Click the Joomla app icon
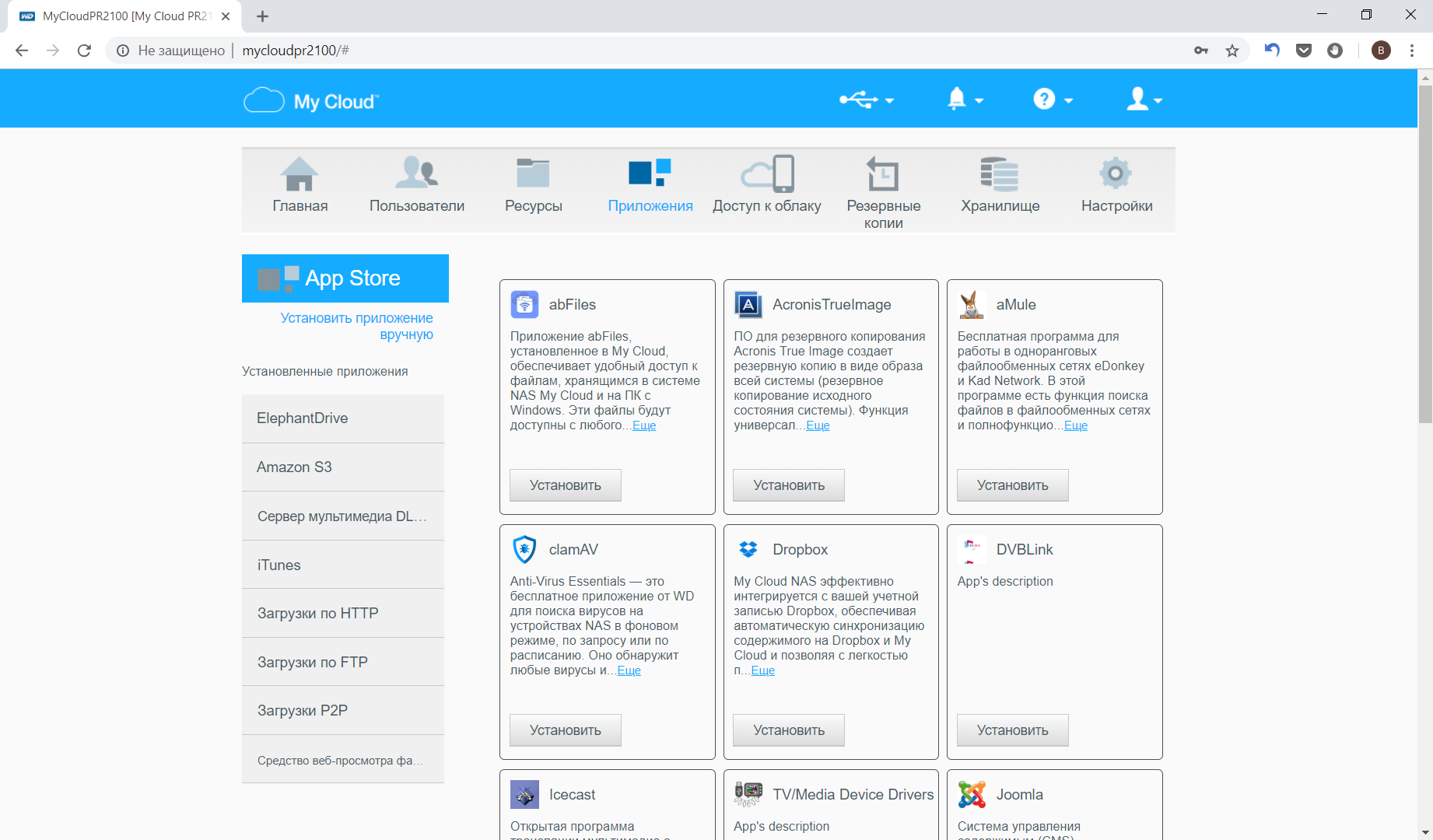Image resolution: width=1433 pixels, height=840 pixels. [x=972, y=794]
